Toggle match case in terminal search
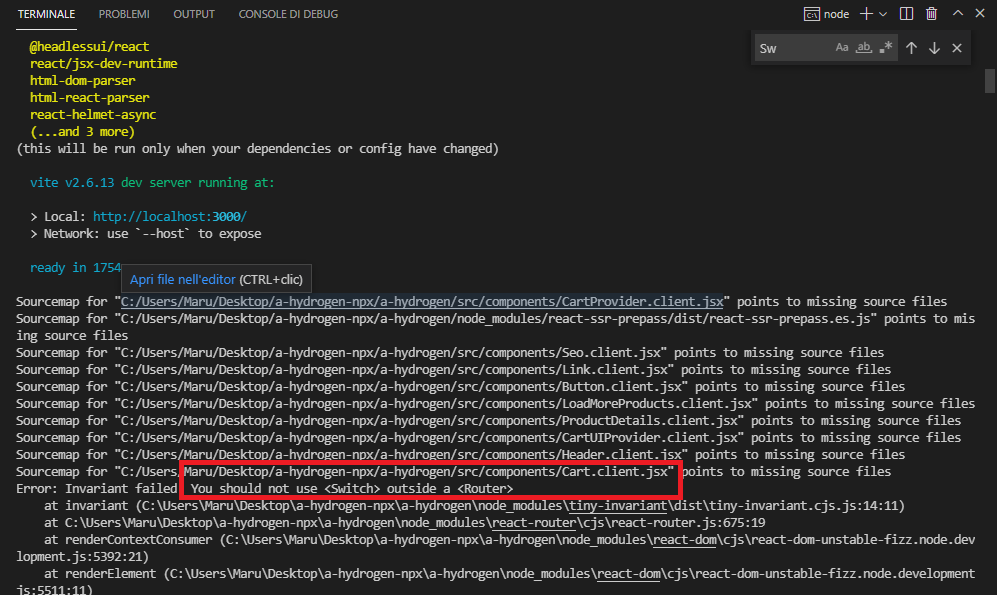This screenshot has height=595, width=997. (842, 47)
